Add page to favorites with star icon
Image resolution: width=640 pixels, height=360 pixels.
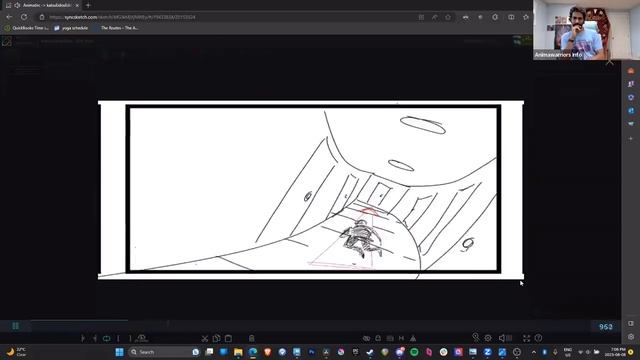(x=448, y=17)
